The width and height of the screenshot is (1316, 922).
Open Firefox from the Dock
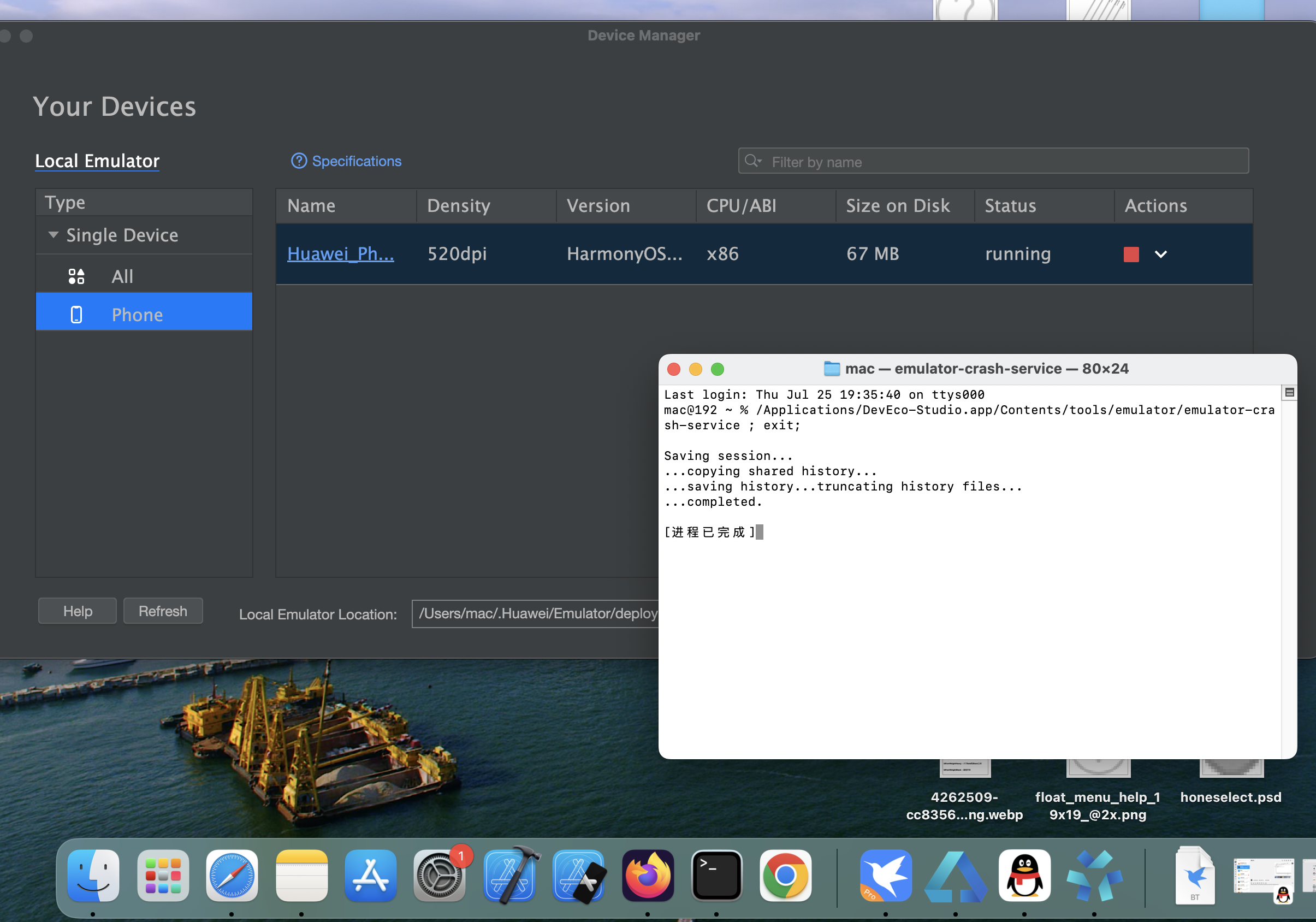[648, 875]
